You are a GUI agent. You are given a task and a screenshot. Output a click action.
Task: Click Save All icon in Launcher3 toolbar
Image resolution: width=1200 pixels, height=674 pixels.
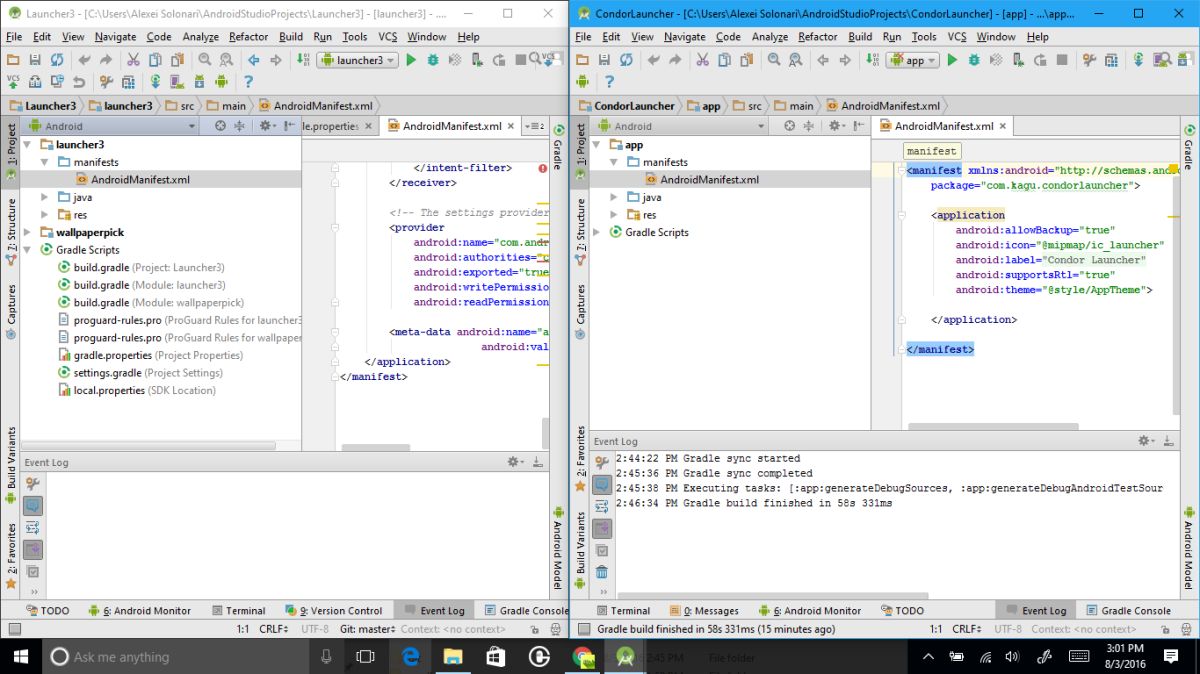click(35, 60)
